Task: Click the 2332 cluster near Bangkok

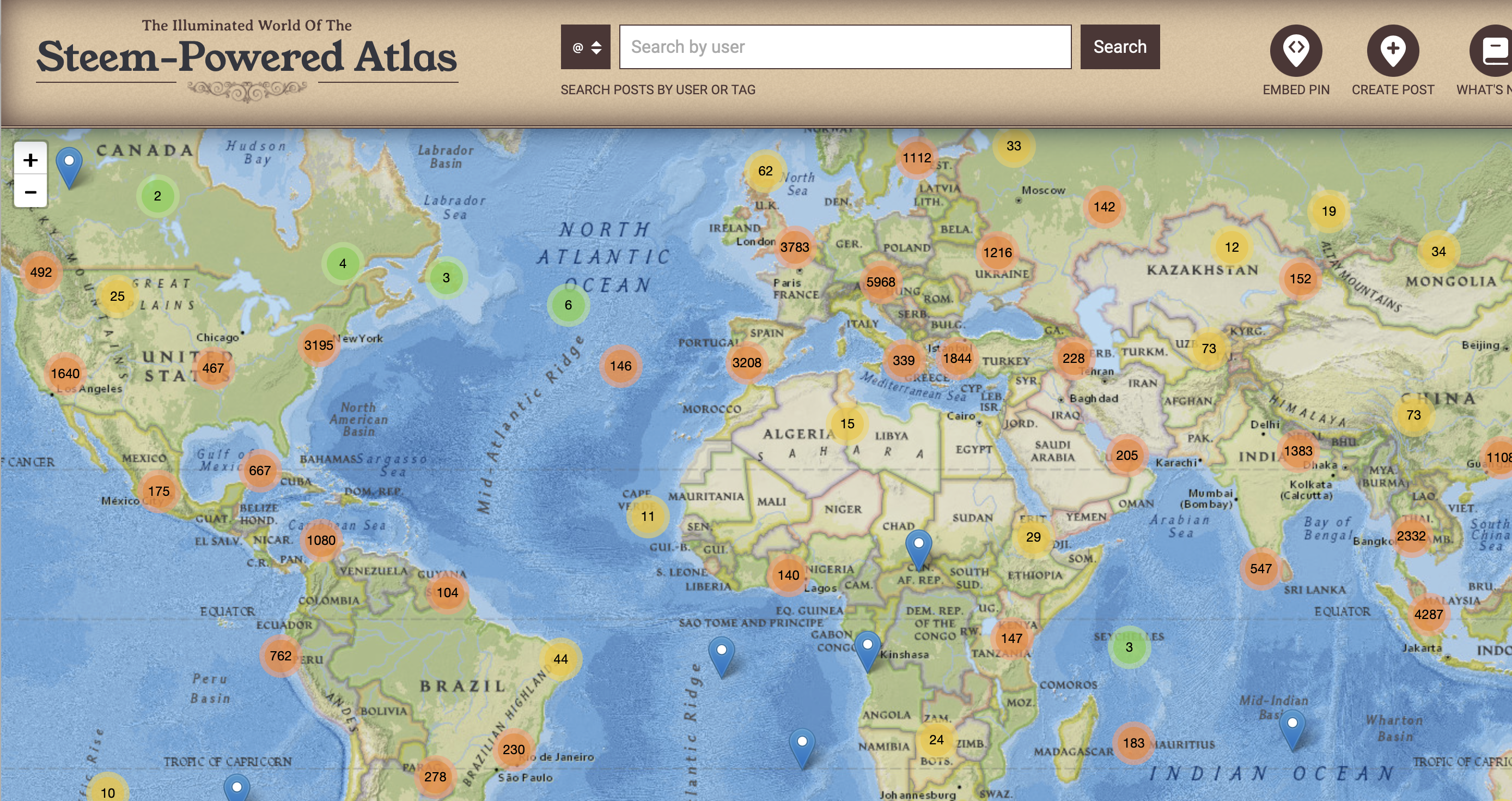Action: pos(1411,536)
